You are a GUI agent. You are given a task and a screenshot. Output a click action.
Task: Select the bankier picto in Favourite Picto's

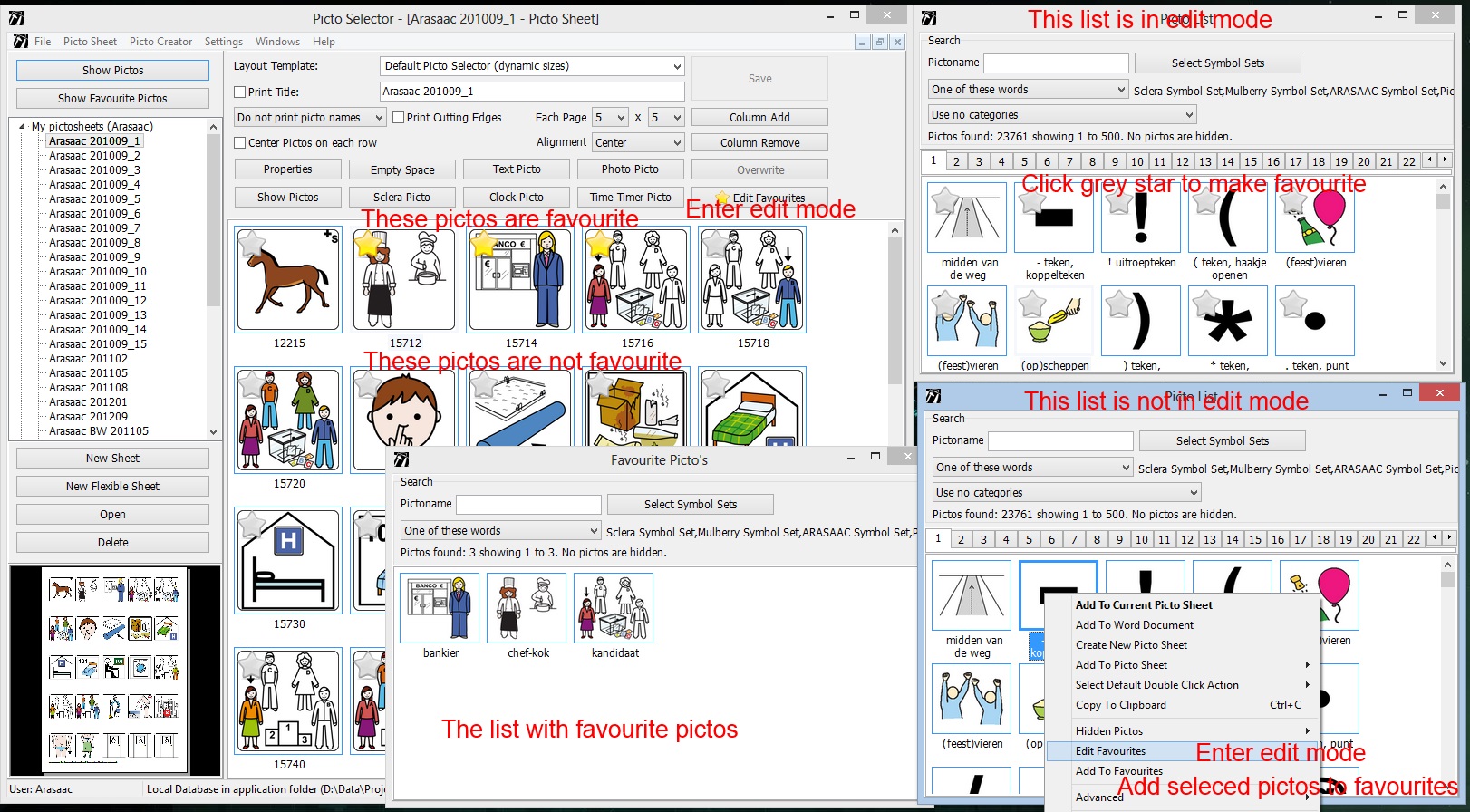click(x=440, y=608)
